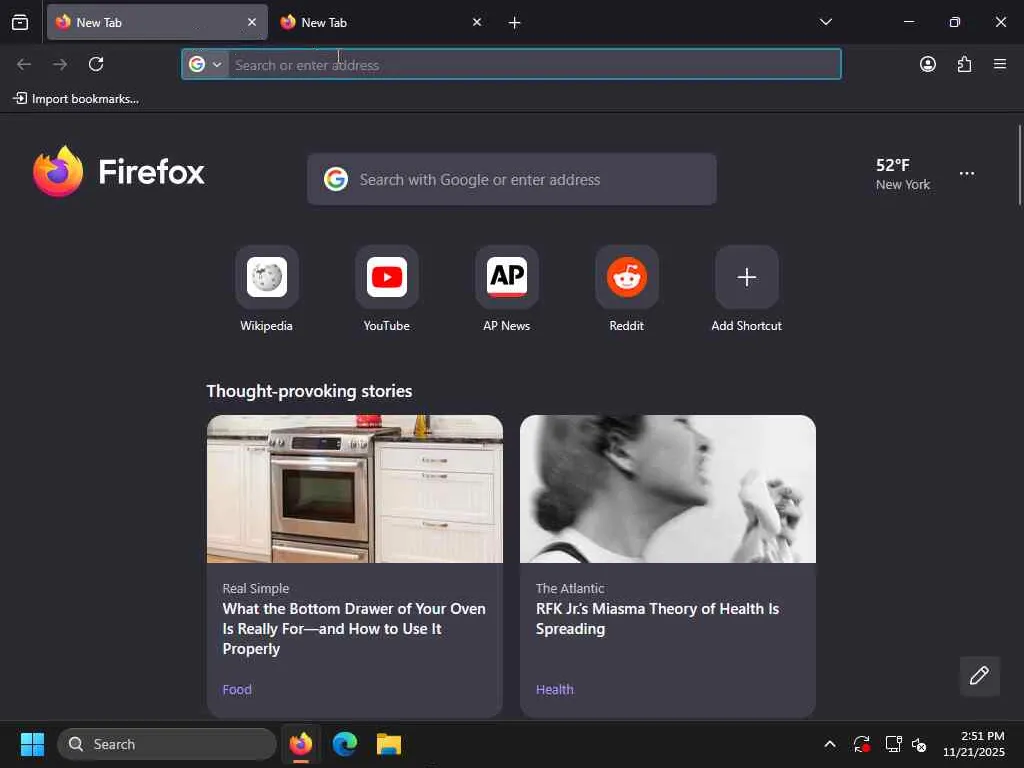
Task: Click the Firefox taskbar icon
Action: 301,744
